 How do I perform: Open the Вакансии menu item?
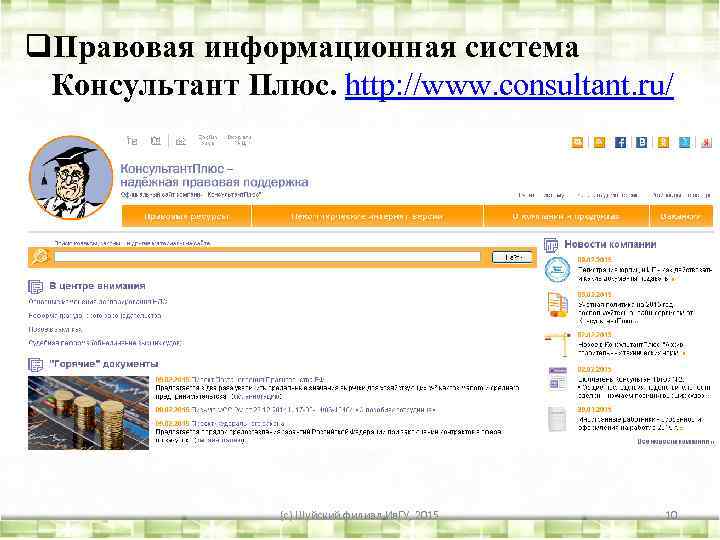point(681,216)
